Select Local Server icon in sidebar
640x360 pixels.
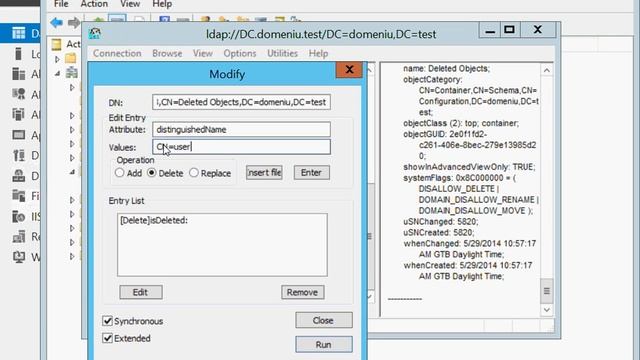(18, 53)
